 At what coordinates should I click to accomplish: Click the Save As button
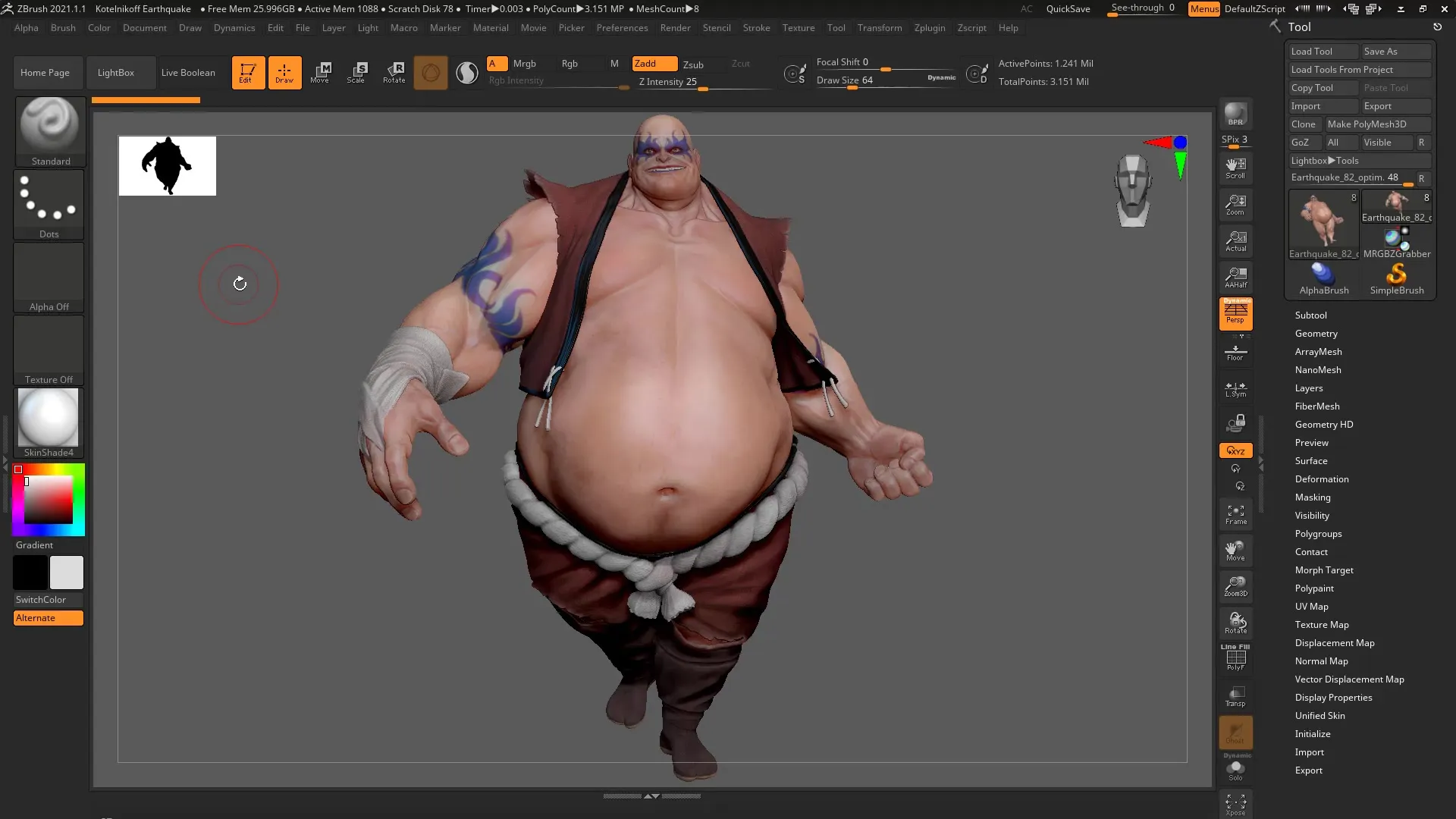[x=1396, y=52]
